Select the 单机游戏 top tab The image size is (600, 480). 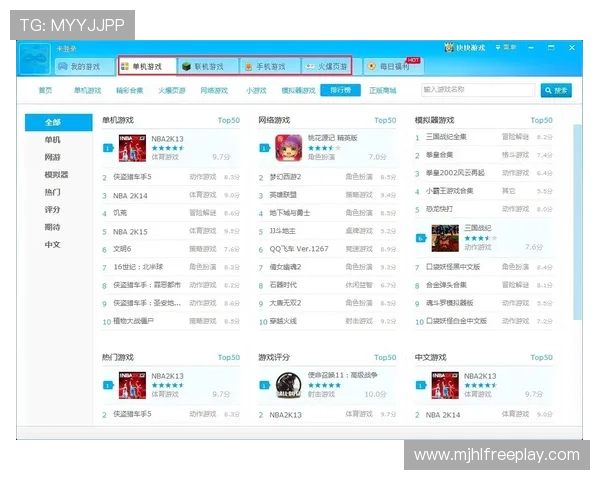[147, 67]
